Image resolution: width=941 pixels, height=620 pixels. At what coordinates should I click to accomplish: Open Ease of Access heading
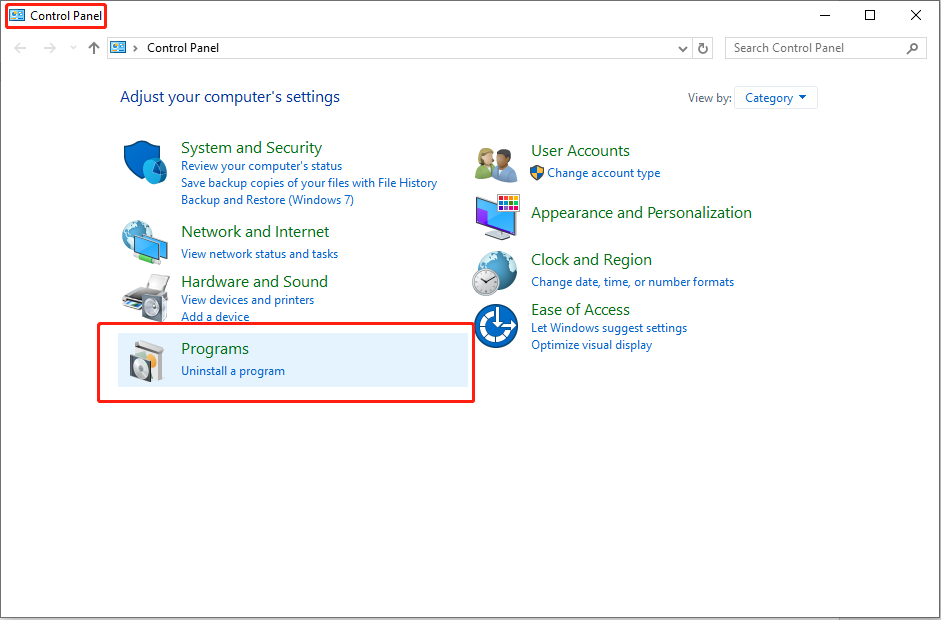[580, 310]
